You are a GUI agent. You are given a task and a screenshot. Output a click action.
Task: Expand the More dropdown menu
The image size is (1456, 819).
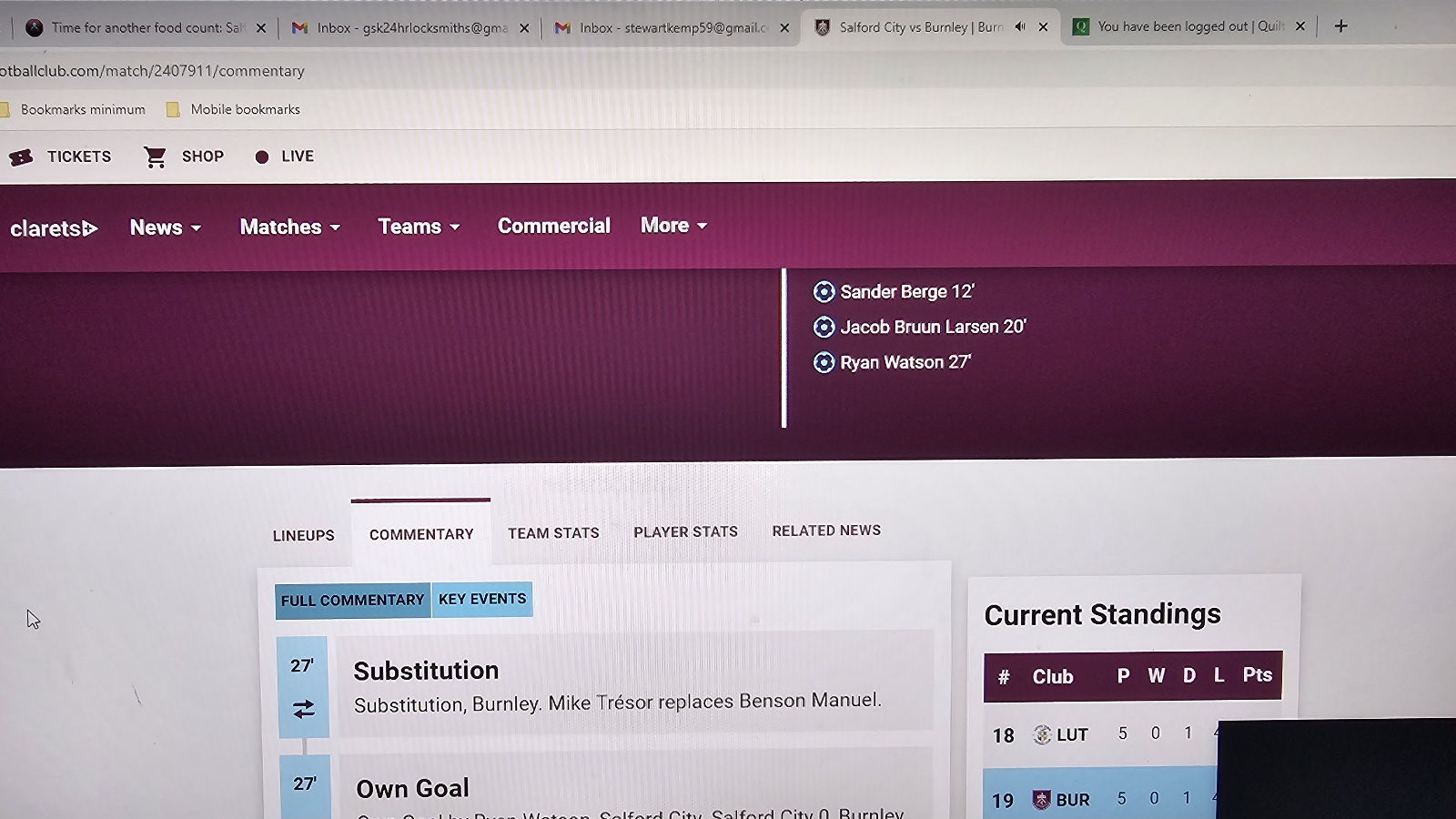point(673,226)
